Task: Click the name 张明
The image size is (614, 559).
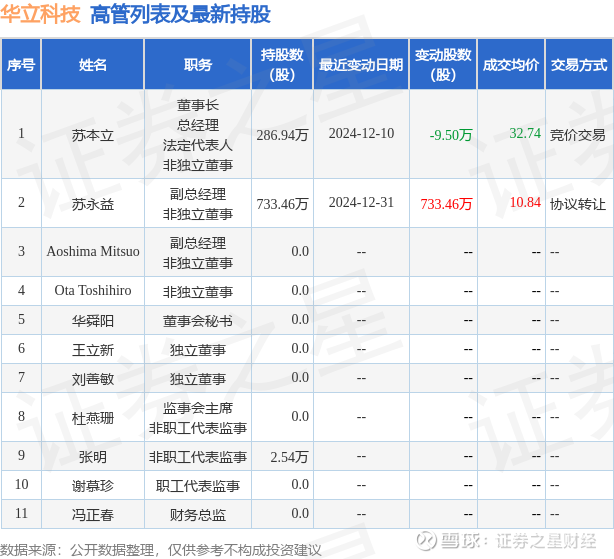Action: 93,457
